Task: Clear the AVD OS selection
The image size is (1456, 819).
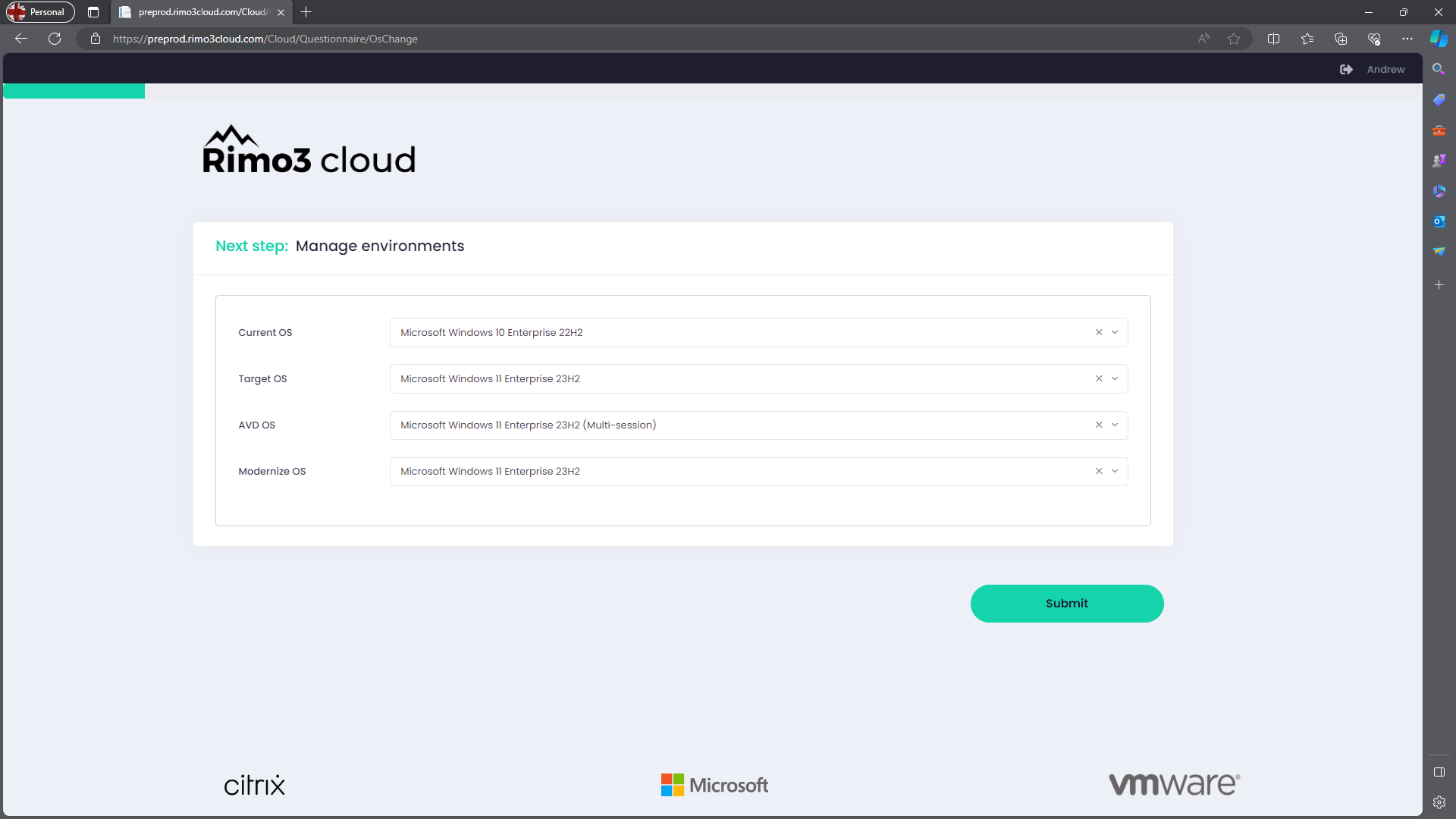Action: click(1099, 425)
